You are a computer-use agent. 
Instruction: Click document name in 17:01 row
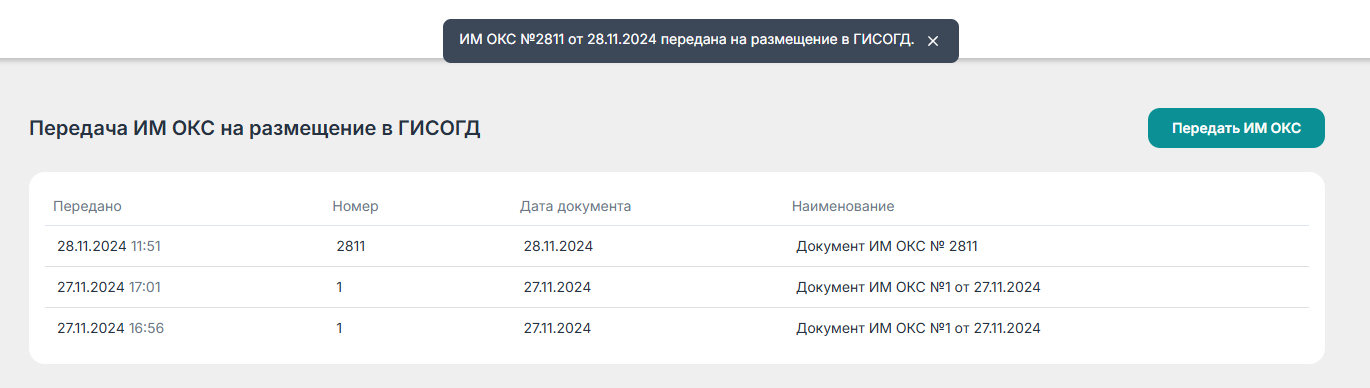tap(918, 287)
